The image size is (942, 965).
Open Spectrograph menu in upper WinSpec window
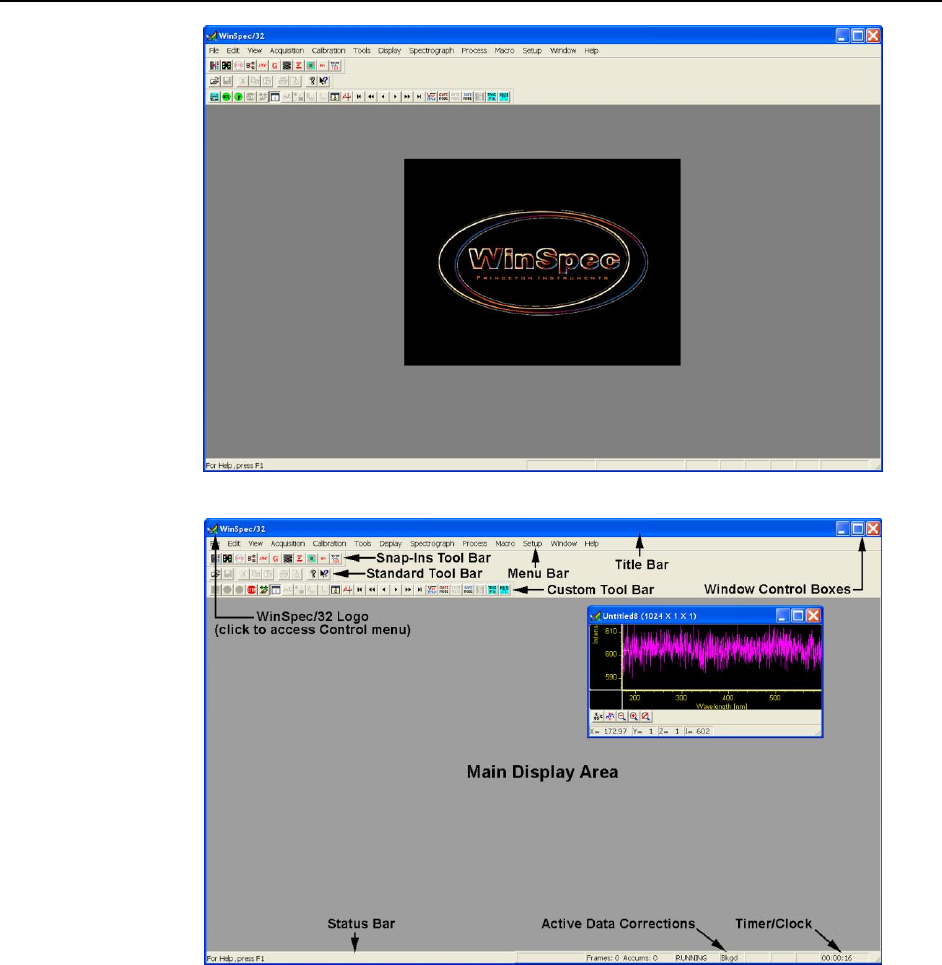[431, 50]
